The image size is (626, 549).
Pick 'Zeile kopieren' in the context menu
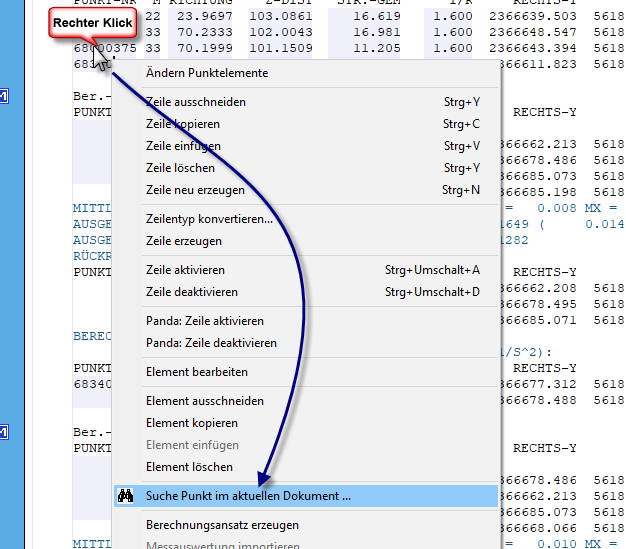click(x=183, y=124)
